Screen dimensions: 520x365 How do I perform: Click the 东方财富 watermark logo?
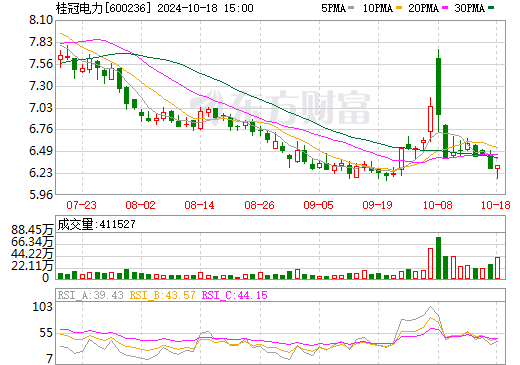(280, 107)
